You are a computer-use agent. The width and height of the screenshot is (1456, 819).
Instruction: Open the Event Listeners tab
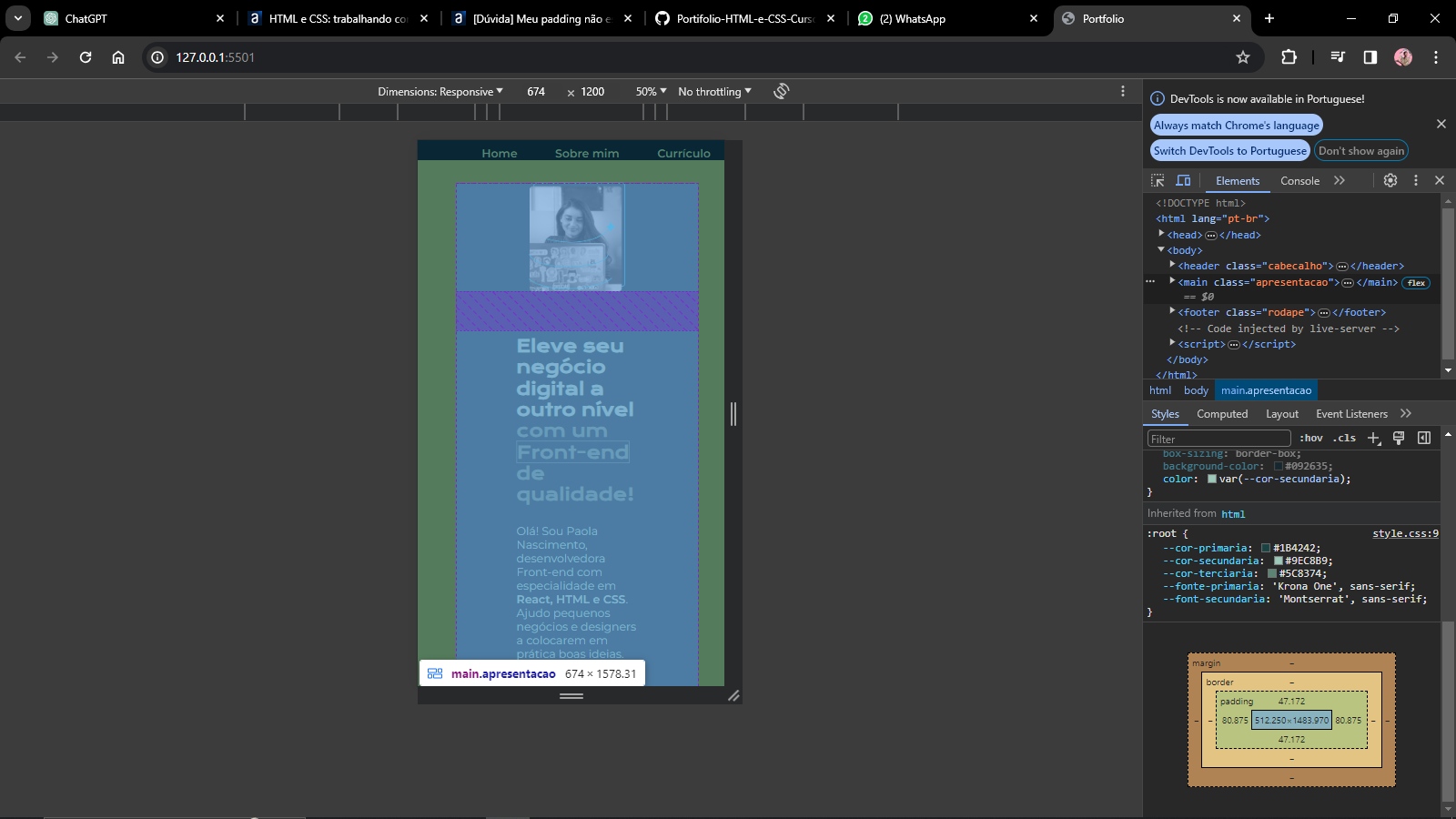1351,414
